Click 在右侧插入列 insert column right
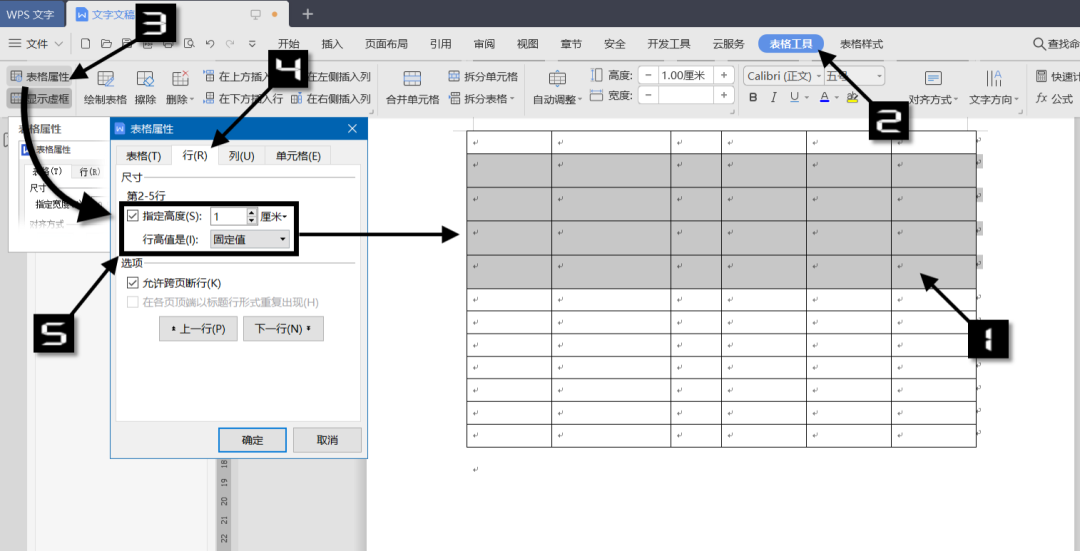The height and width of the screenshot is (551, 1080). 331,98
